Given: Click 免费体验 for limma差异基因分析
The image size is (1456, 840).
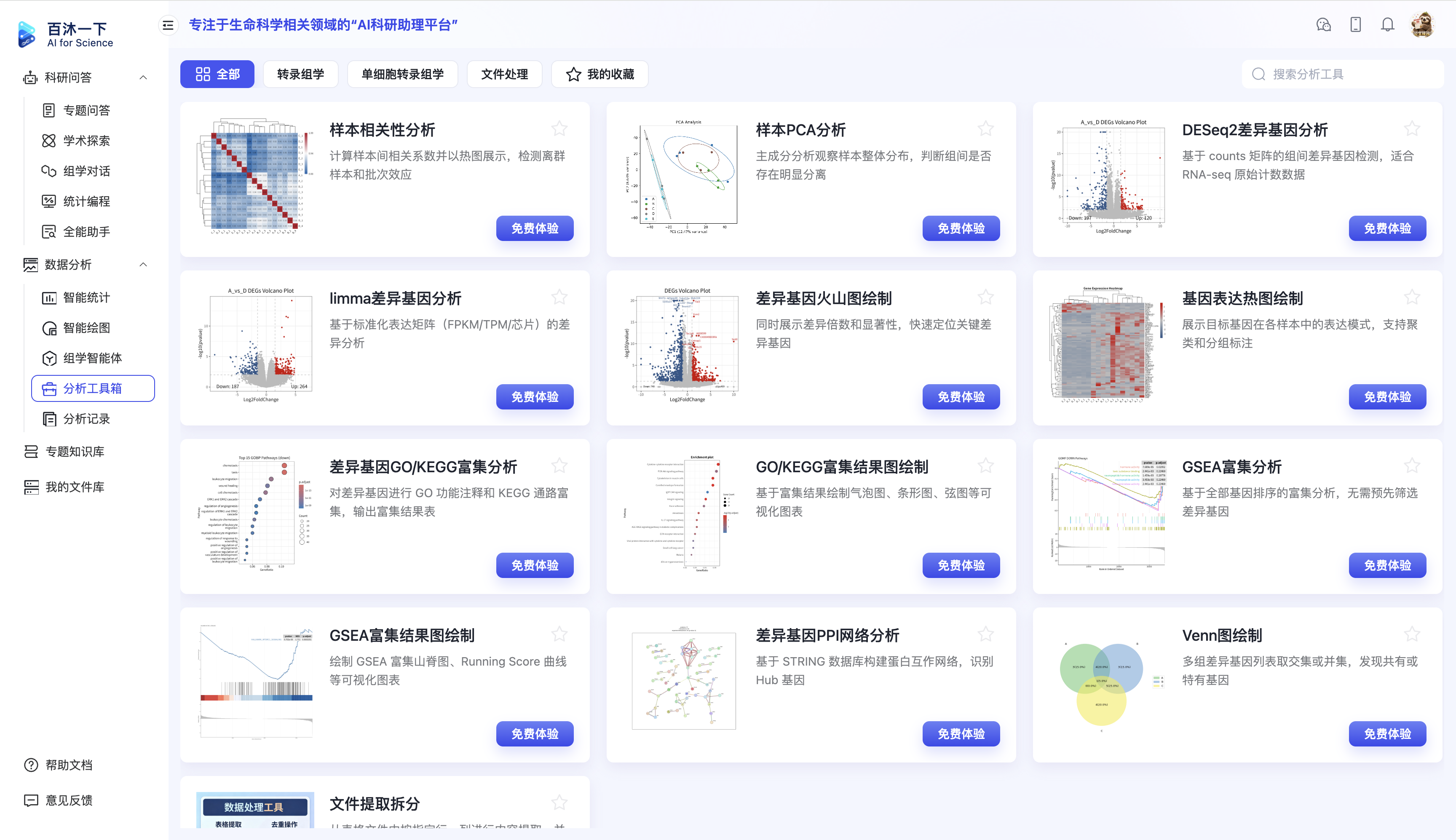Looking at the screenshot, I should pyautogui.click(x=535, y=397).
